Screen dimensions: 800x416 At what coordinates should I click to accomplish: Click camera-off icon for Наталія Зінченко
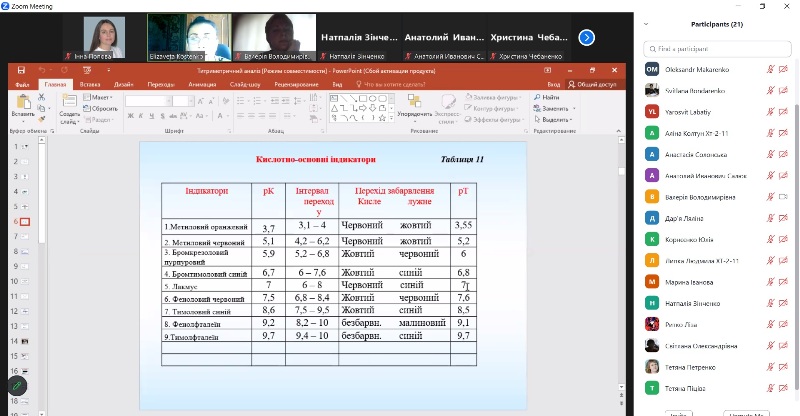coord(784,302)
